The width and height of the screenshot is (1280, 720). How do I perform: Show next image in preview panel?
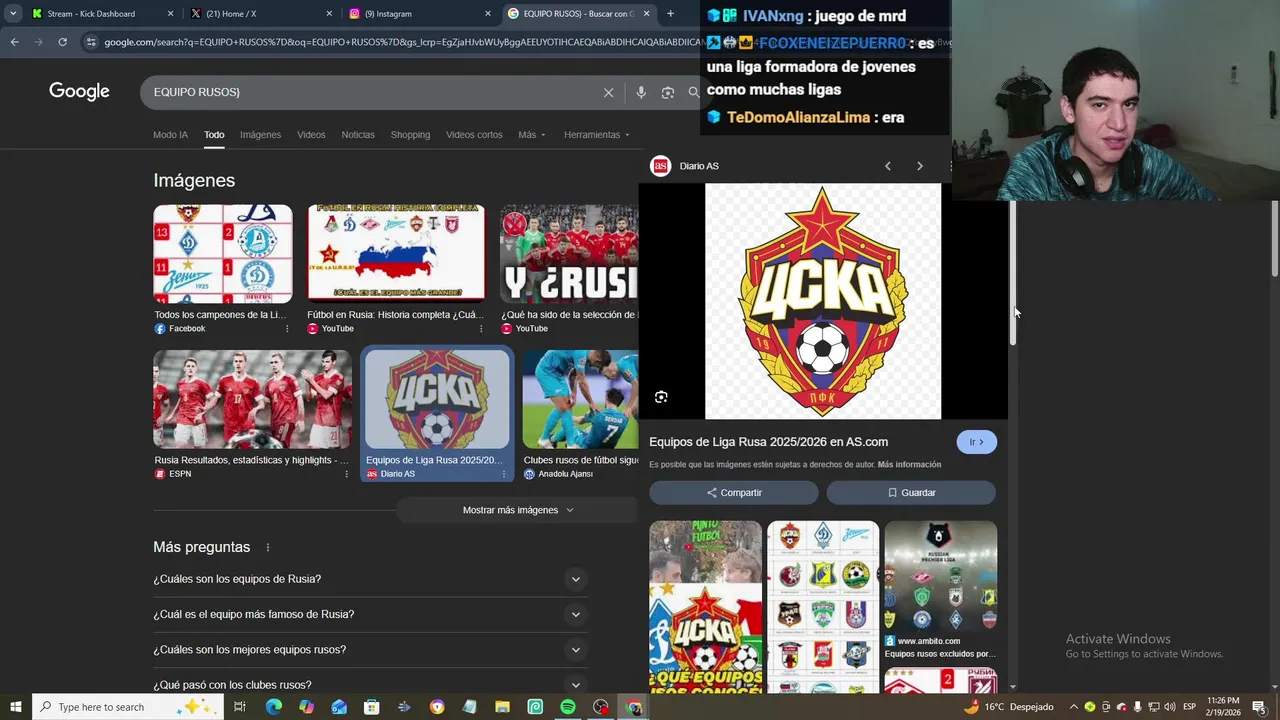pyautogui.click(x=920, y=166)
